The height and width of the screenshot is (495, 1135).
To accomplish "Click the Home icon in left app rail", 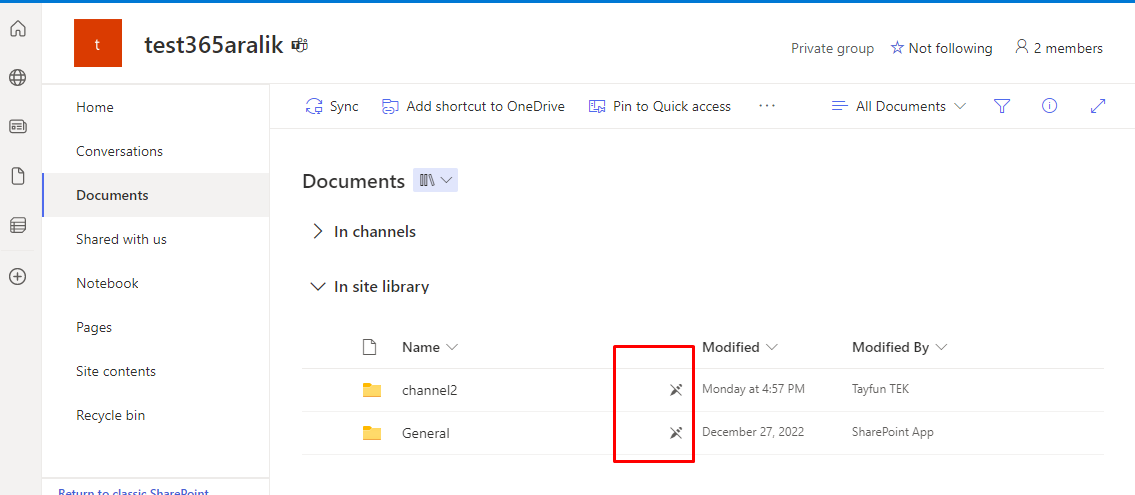I will point(17,29).
